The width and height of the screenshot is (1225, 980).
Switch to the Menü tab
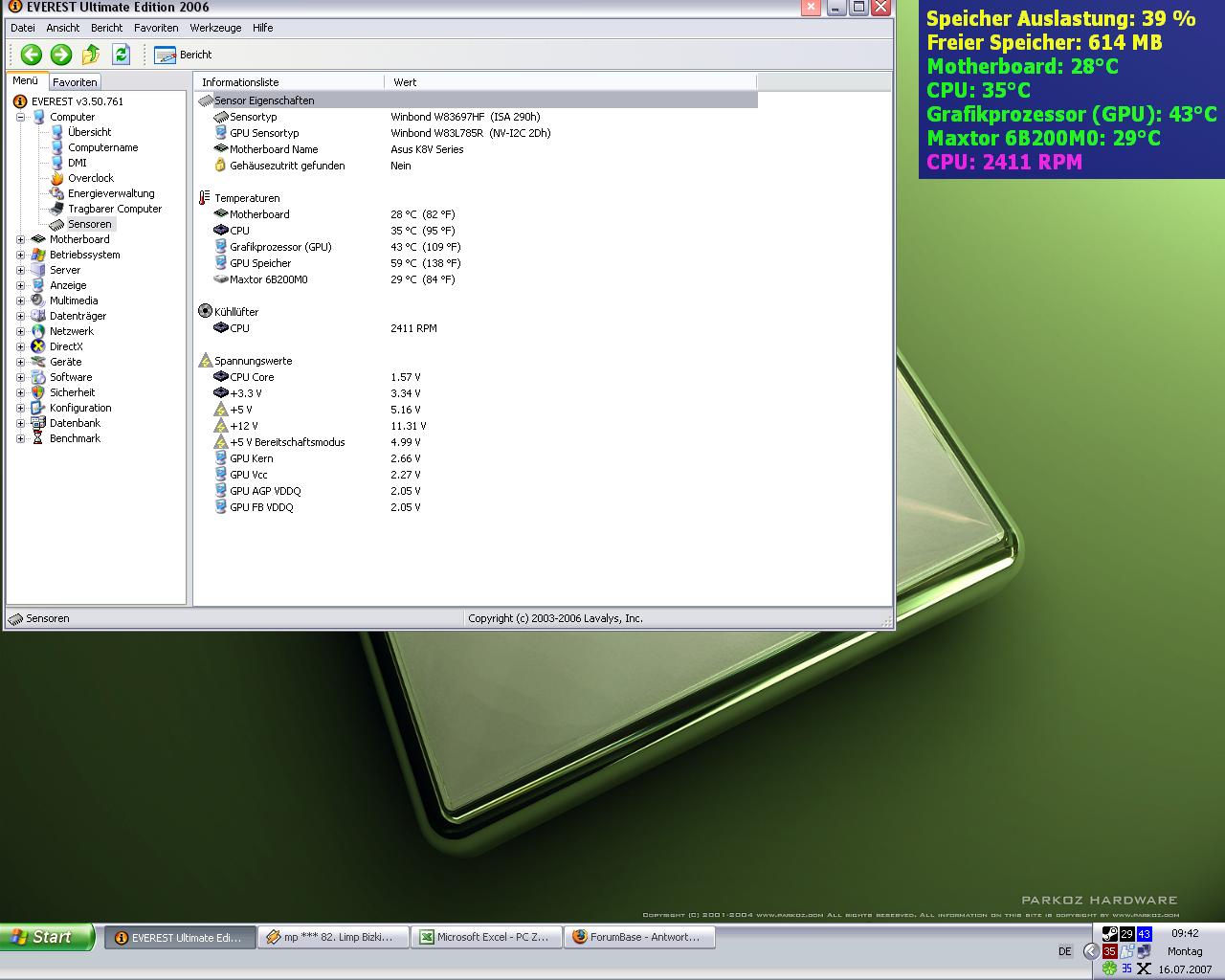(x=26, y=81)
